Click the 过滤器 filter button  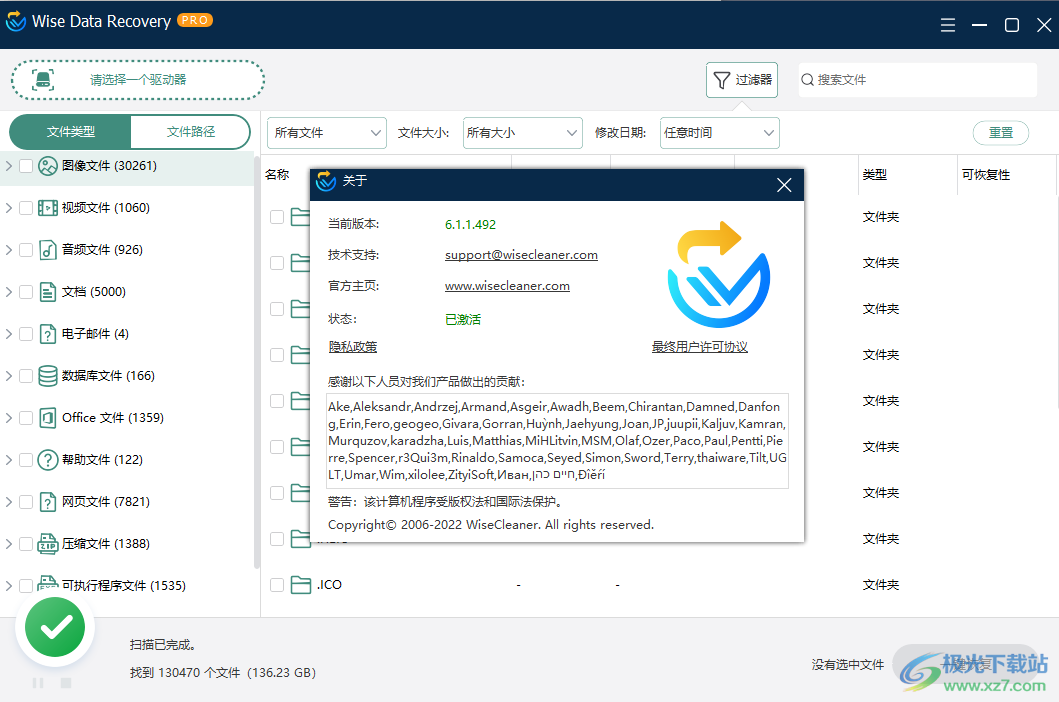click(x=742, y=80)
